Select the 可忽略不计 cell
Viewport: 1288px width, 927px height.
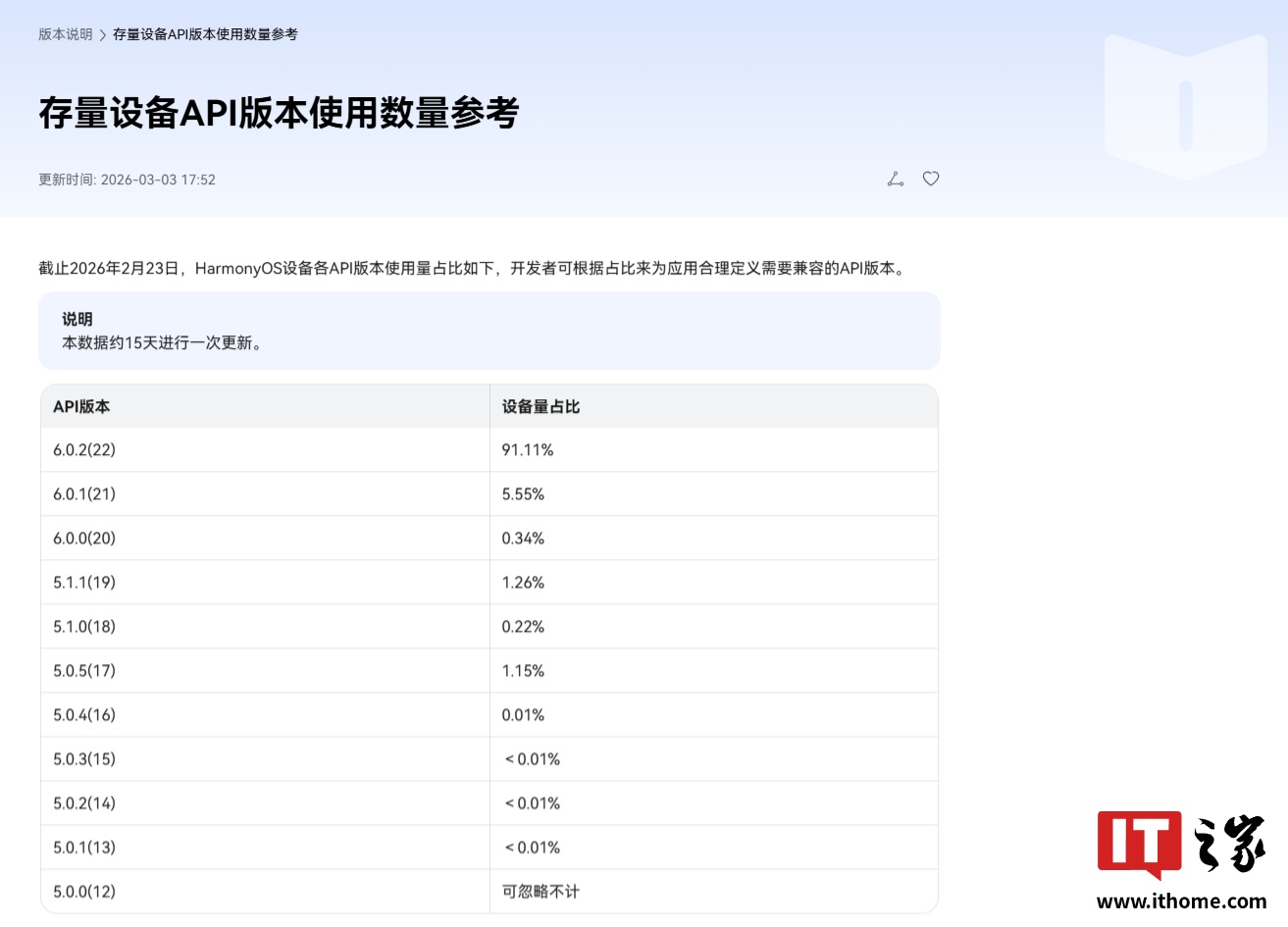point(714,892)
